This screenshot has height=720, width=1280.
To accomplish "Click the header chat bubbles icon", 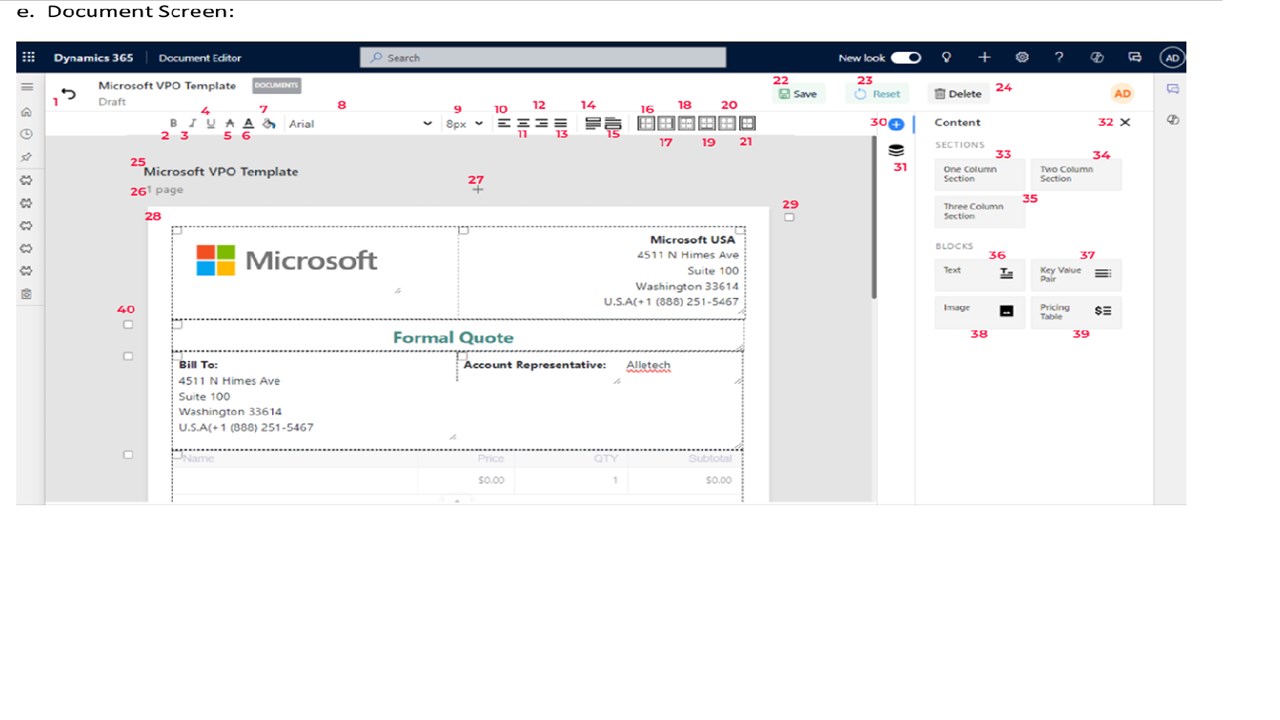I will 1134,58.
